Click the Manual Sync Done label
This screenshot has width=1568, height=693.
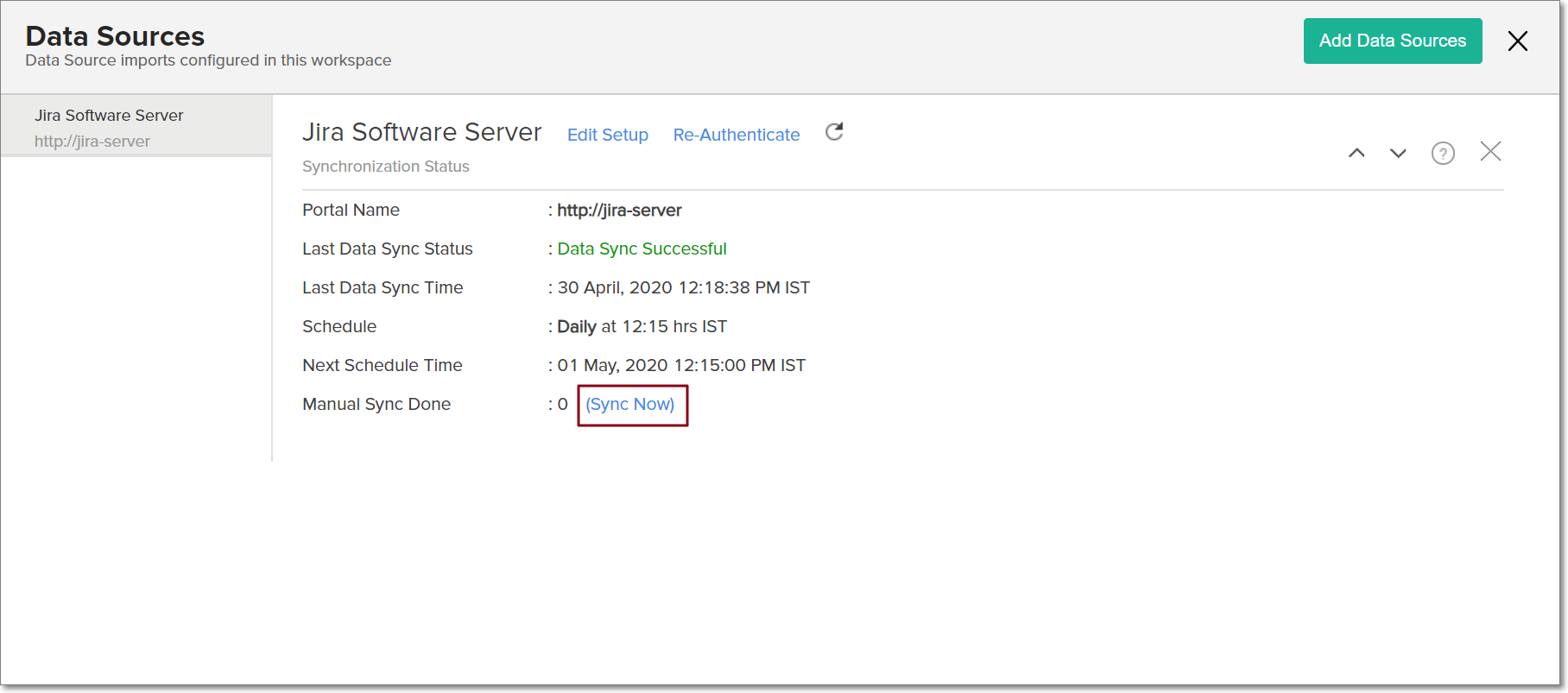[376, 405]
